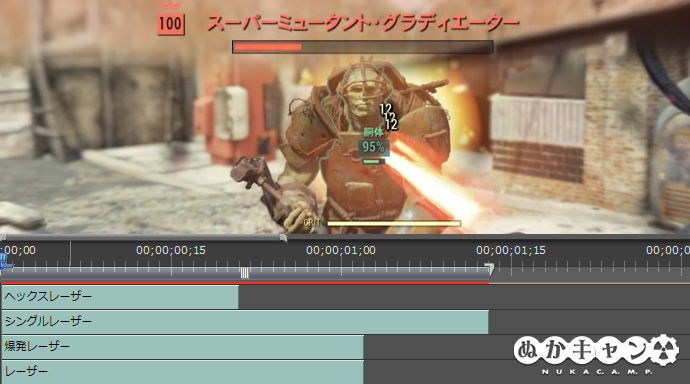The height and width of the screenshot is (384, 690).
Task: Select the シングルレーザー clip on the timeline
Action: click(245, 322)
